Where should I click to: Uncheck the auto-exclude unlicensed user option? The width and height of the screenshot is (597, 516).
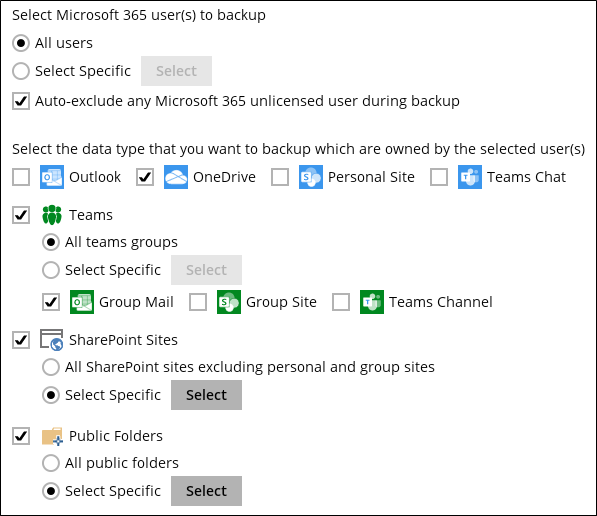coord(21,101)
